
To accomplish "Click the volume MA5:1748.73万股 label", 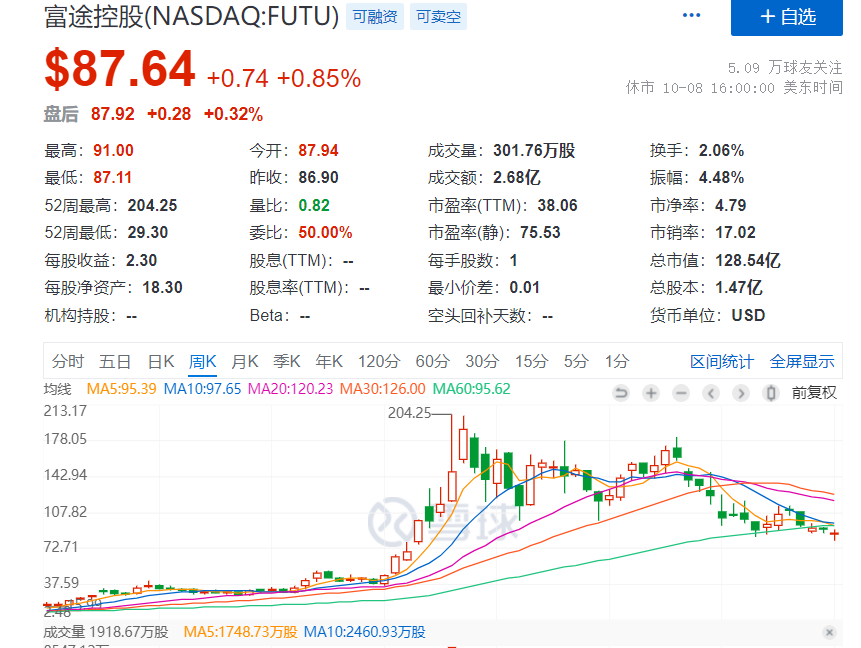I will pyautogui.click(x=240, y=632).
